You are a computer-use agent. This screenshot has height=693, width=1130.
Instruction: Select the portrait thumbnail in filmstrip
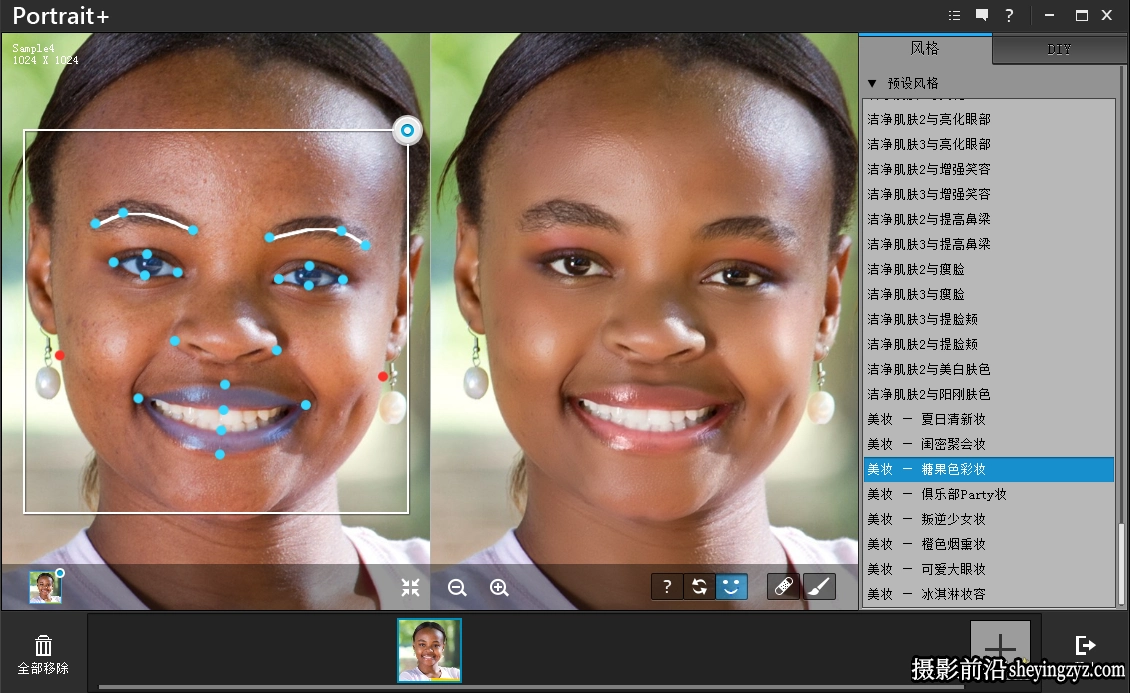(x=430, y=650)
